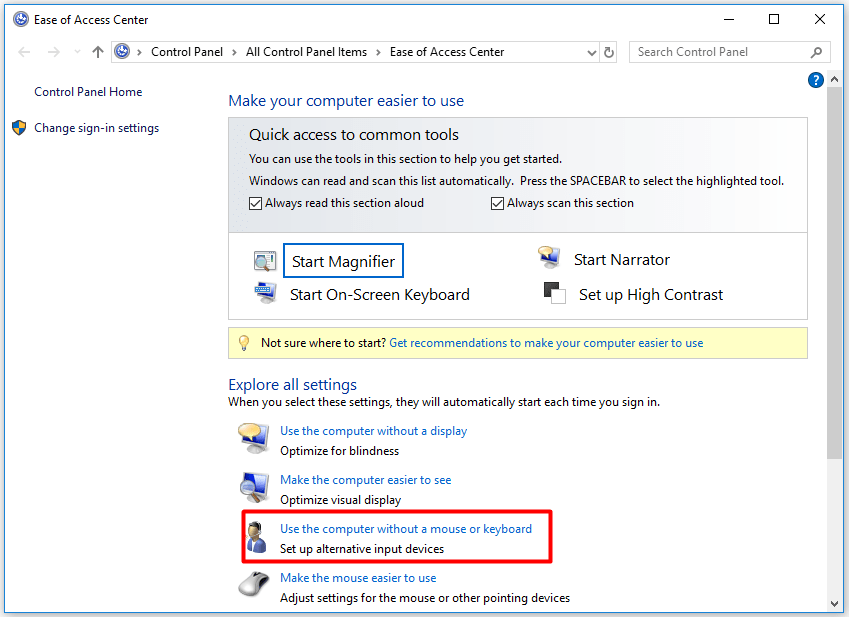Screen dimensions: 849x617
Task: Open the On-Screen Keyboard icon
Action: coord(265,294)
